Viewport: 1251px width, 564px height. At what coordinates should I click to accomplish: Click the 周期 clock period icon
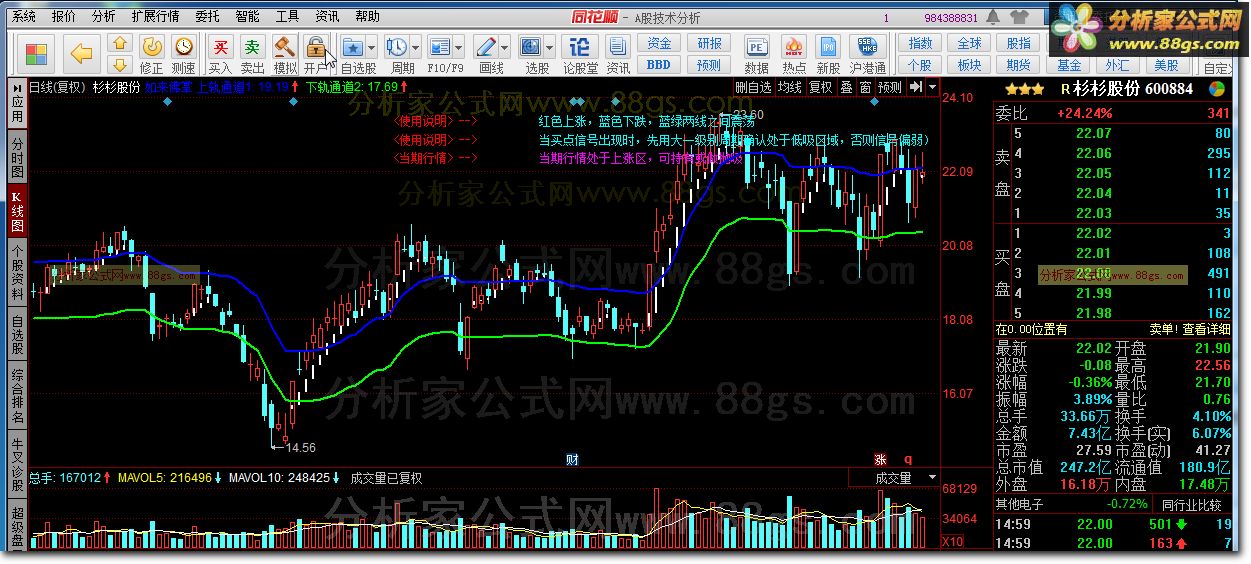tap(396, 47)
